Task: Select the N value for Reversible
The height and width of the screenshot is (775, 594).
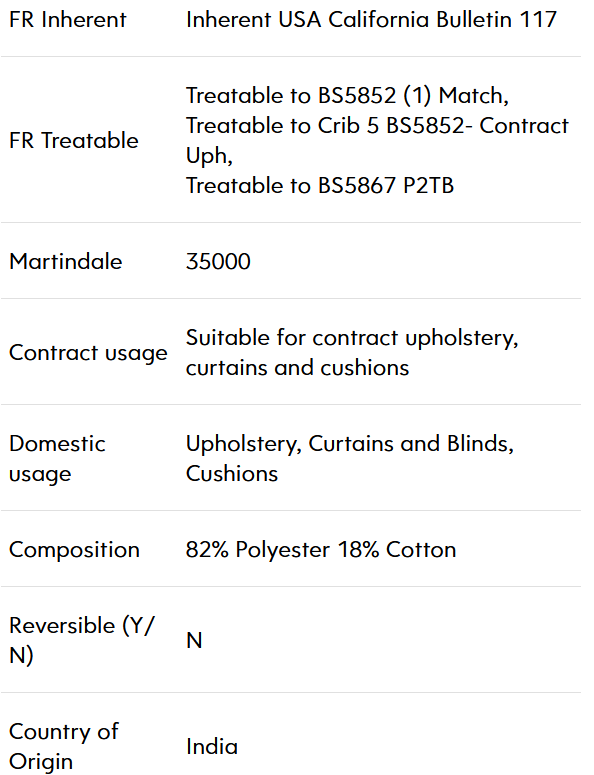Action: click(x=194, y=641)
